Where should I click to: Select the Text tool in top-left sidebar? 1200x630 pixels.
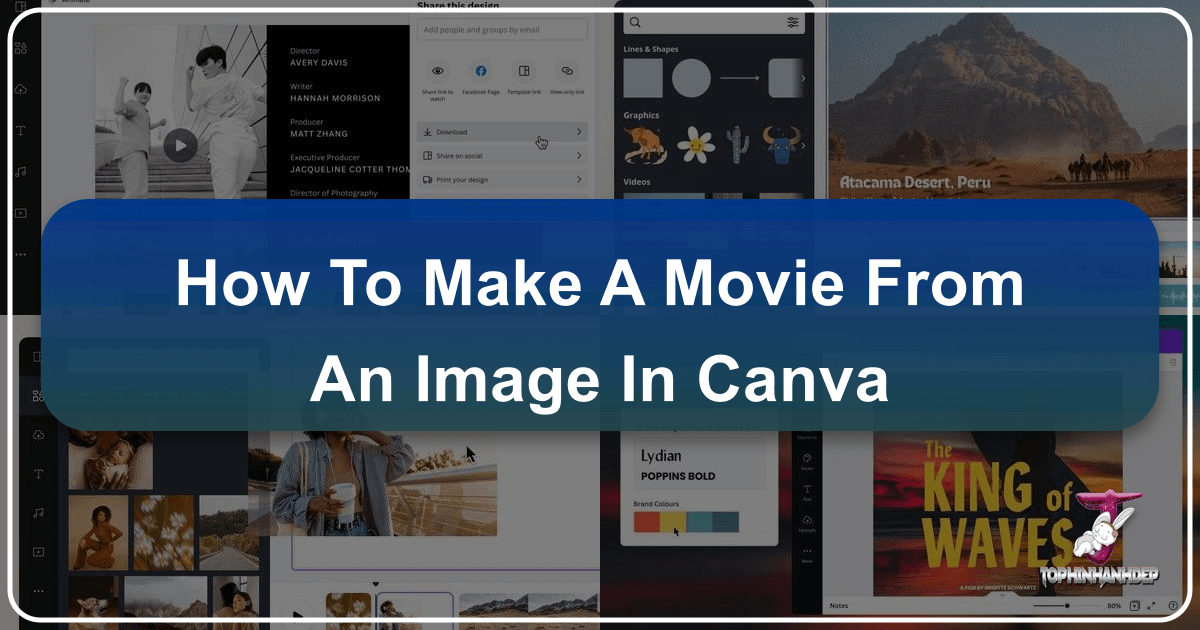(21, 130)
